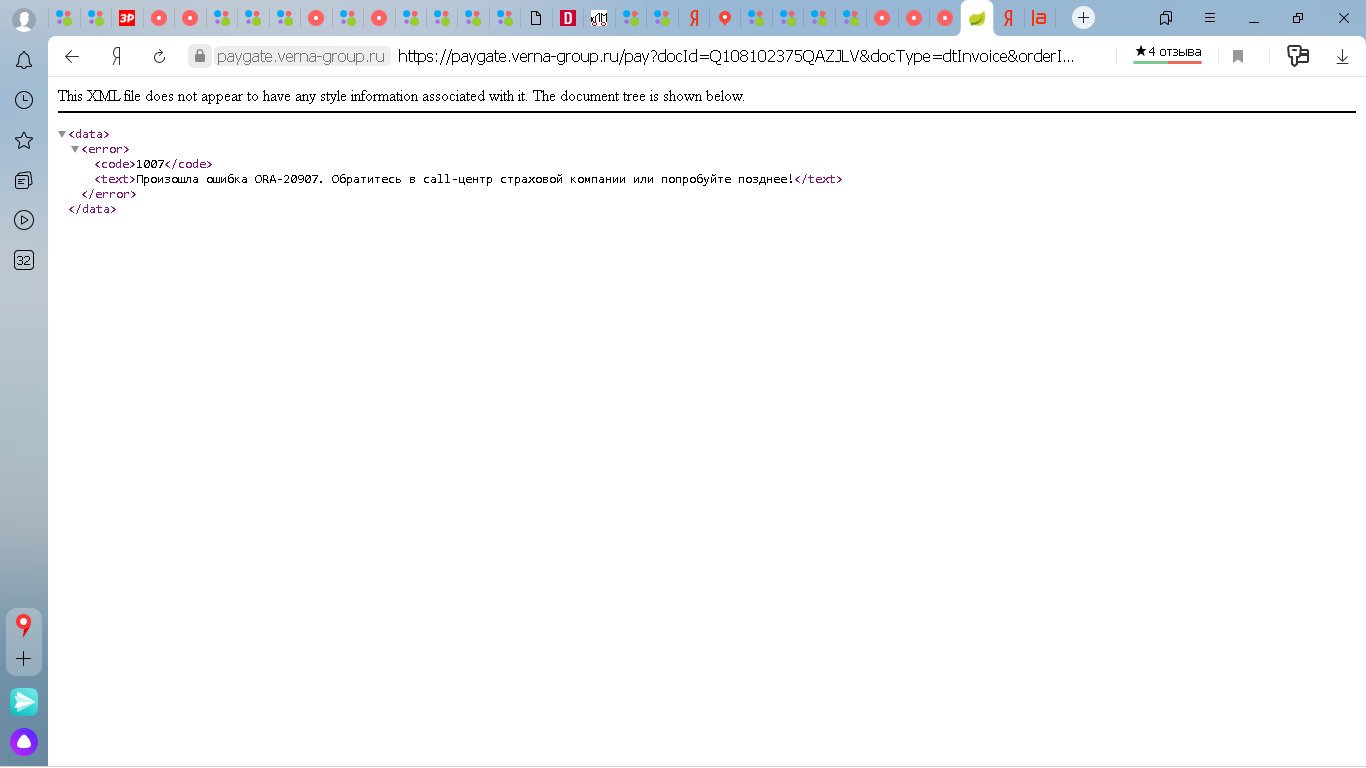Open the user profile avatar
1366x768 pixels.
[24, 19]
